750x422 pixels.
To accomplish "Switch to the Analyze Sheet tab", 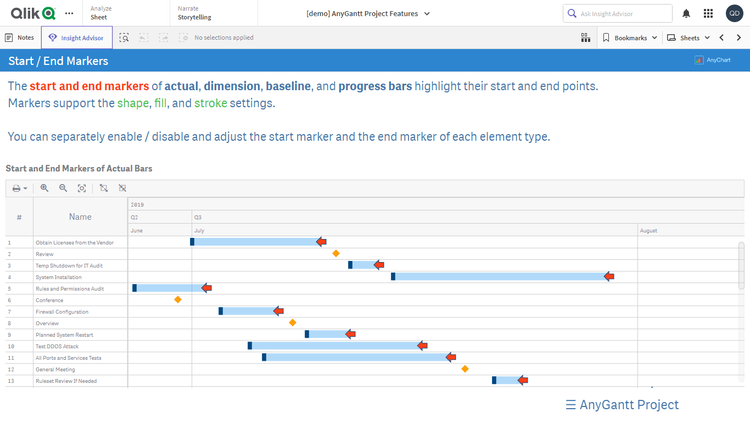I will pyautogui.click(x=101, y=13).
